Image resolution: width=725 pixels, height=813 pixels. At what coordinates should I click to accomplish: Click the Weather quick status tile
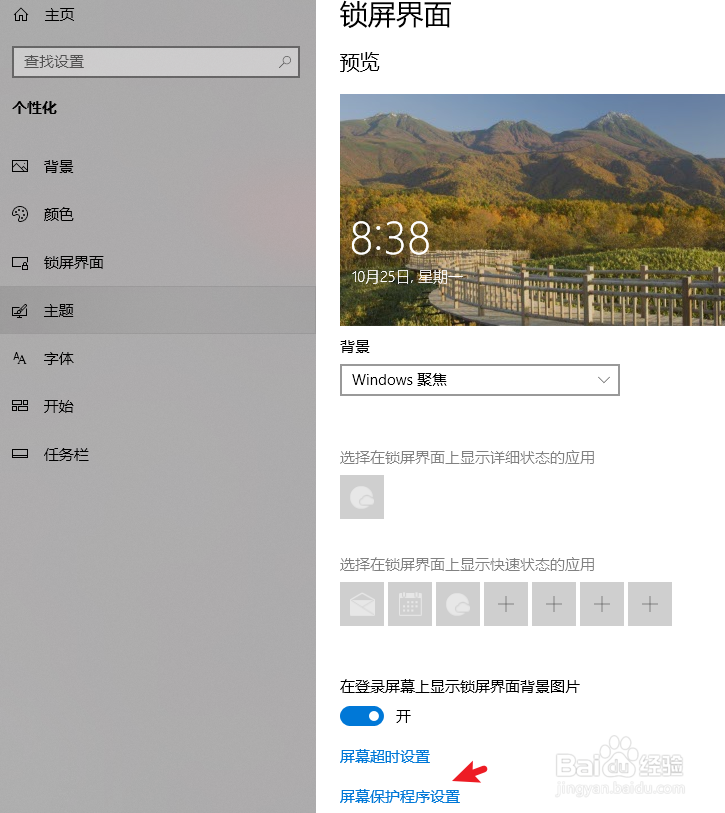(x=458, y=604)
